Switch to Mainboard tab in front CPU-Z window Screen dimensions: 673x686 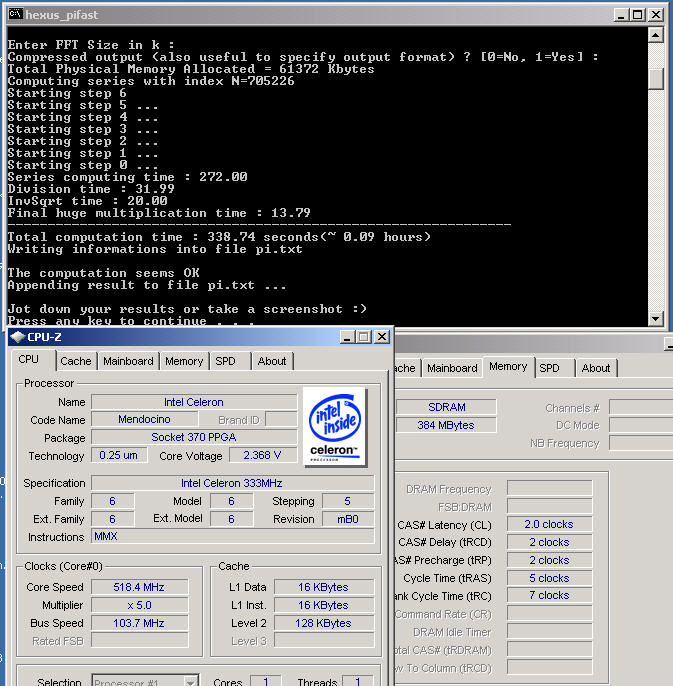(128, 361)
